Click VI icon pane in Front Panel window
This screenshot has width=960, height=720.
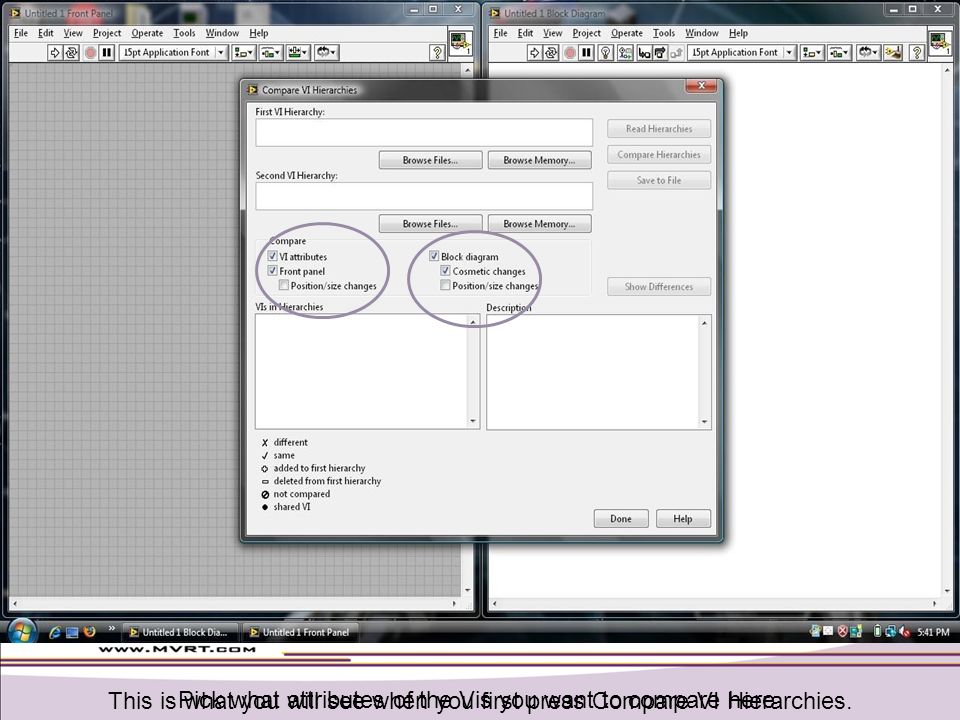460,43
